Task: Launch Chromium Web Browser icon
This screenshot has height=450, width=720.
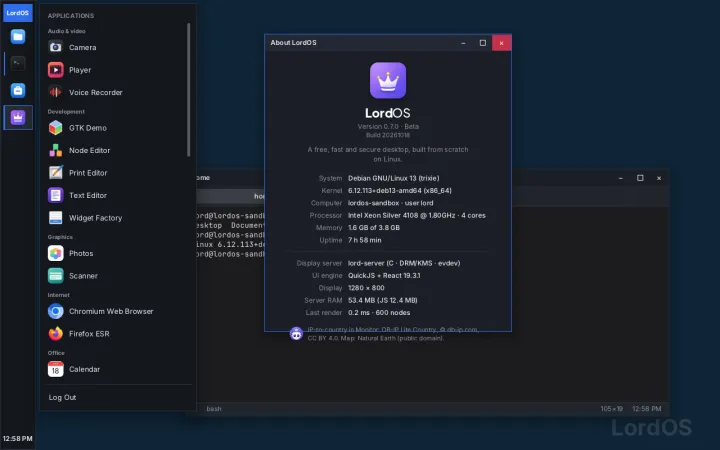Action: 56,311
